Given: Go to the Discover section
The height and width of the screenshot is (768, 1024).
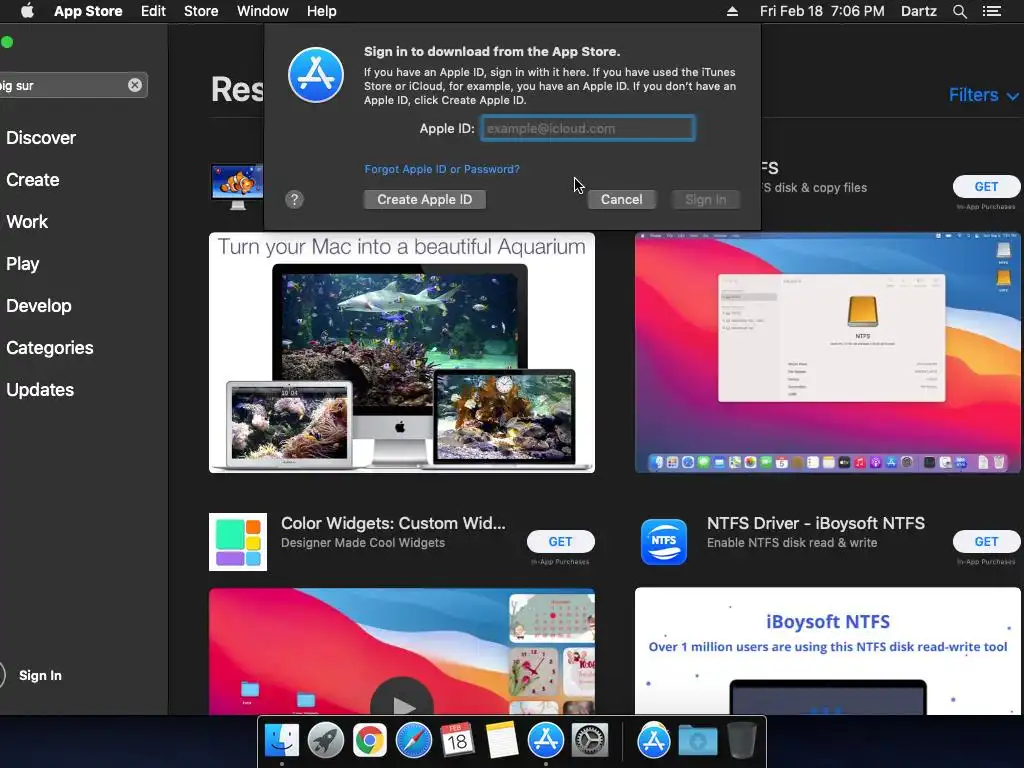Looking at the screenshot, I should 41,138.
